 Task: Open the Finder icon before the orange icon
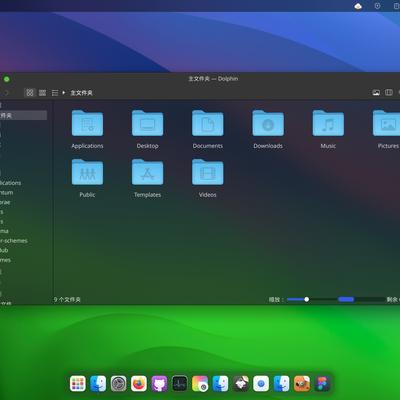click(281, 384)
